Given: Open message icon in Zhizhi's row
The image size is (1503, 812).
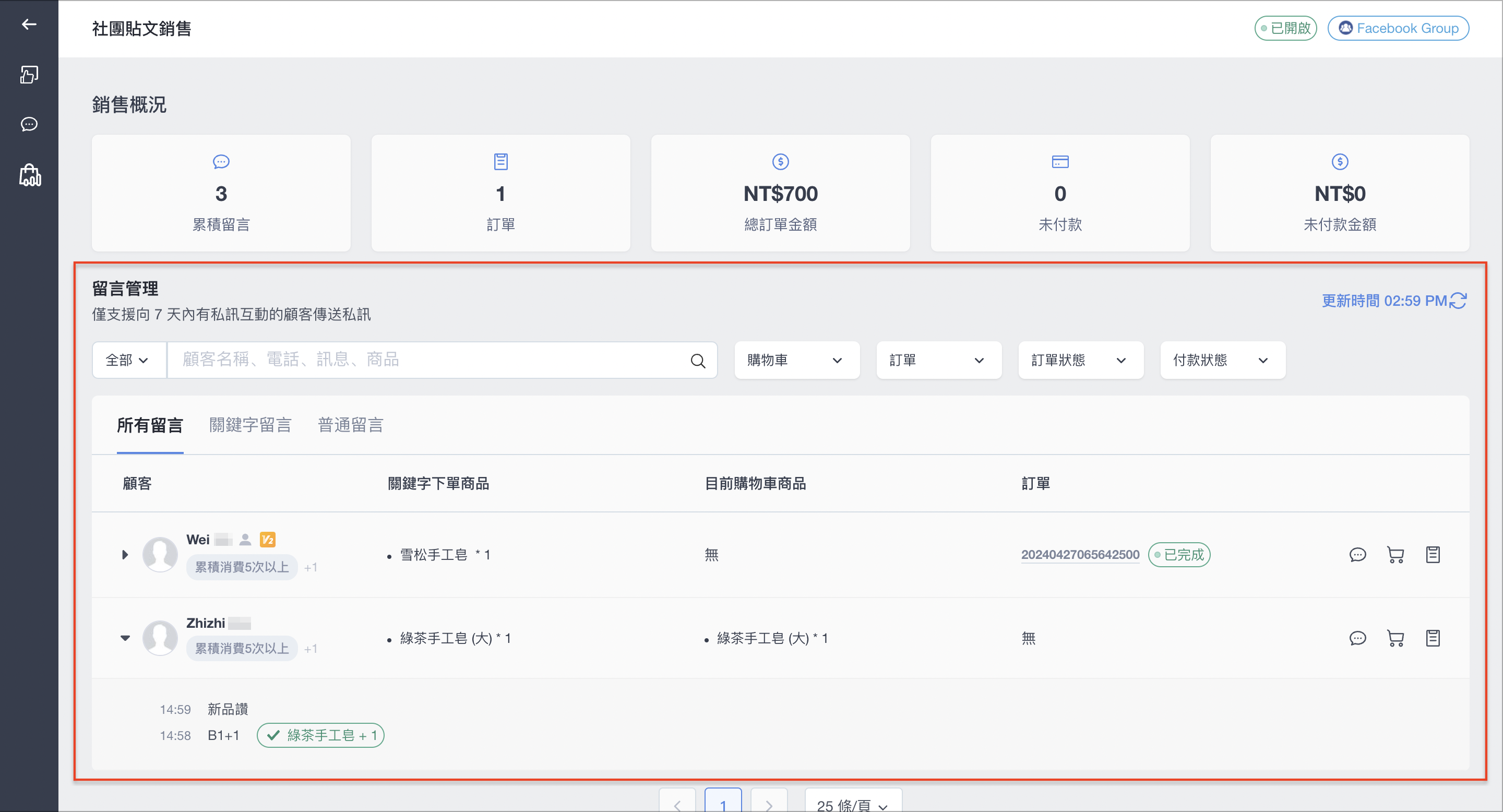Looking at the screenshot, I should (x=1358, y=638).
